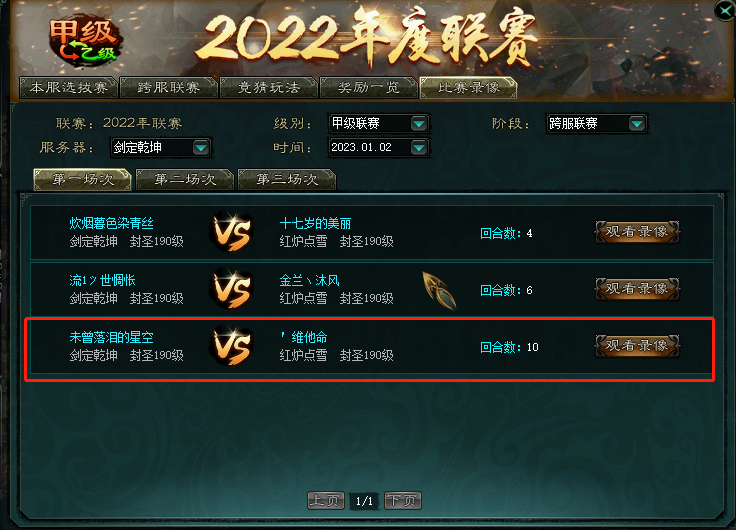Image resolution: width=736 pixels, height=530 pixels.
Task: Click the VS emblem in the second match
Action: pyautogui.click(x=232, y=289)
